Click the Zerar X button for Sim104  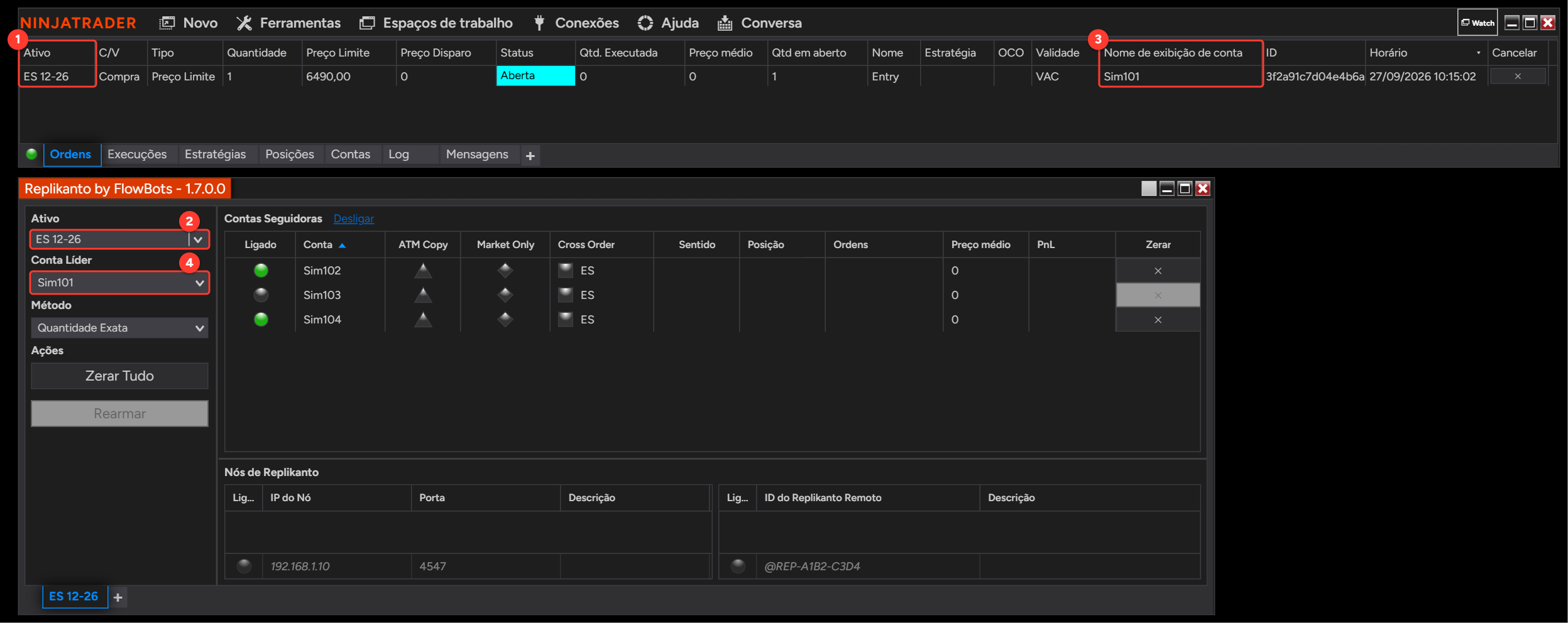[1158, 320]
